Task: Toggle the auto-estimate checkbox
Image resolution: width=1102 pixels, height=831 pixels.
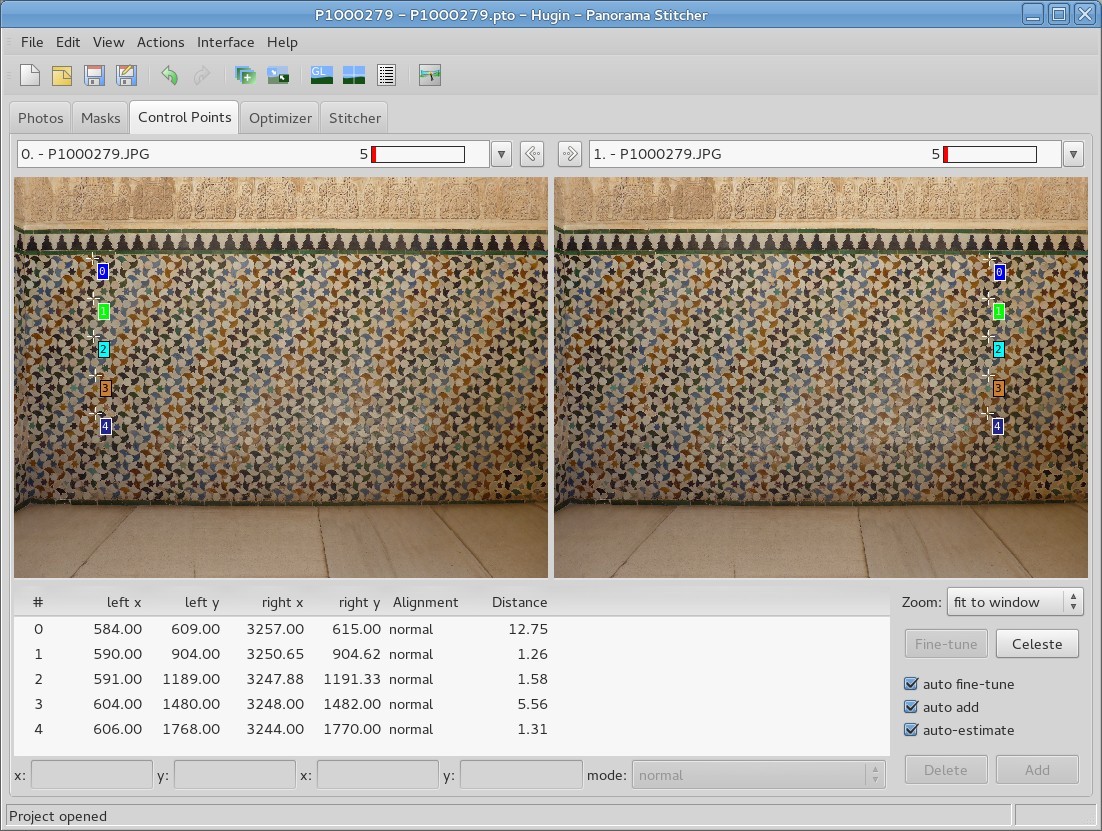Action: [911, 730]
